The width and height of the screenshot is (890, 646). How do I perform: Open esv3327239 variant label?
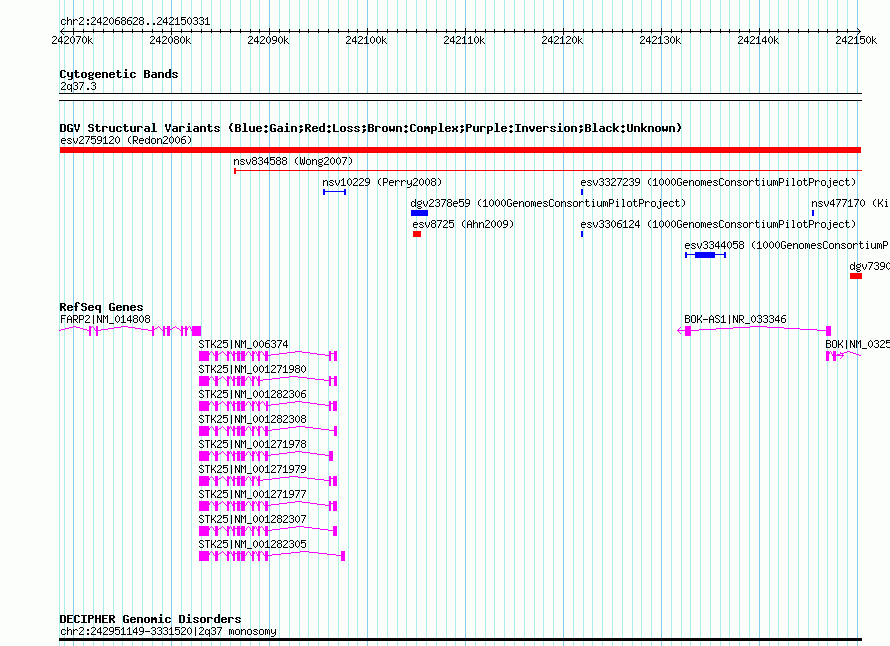tap(718, 182)
